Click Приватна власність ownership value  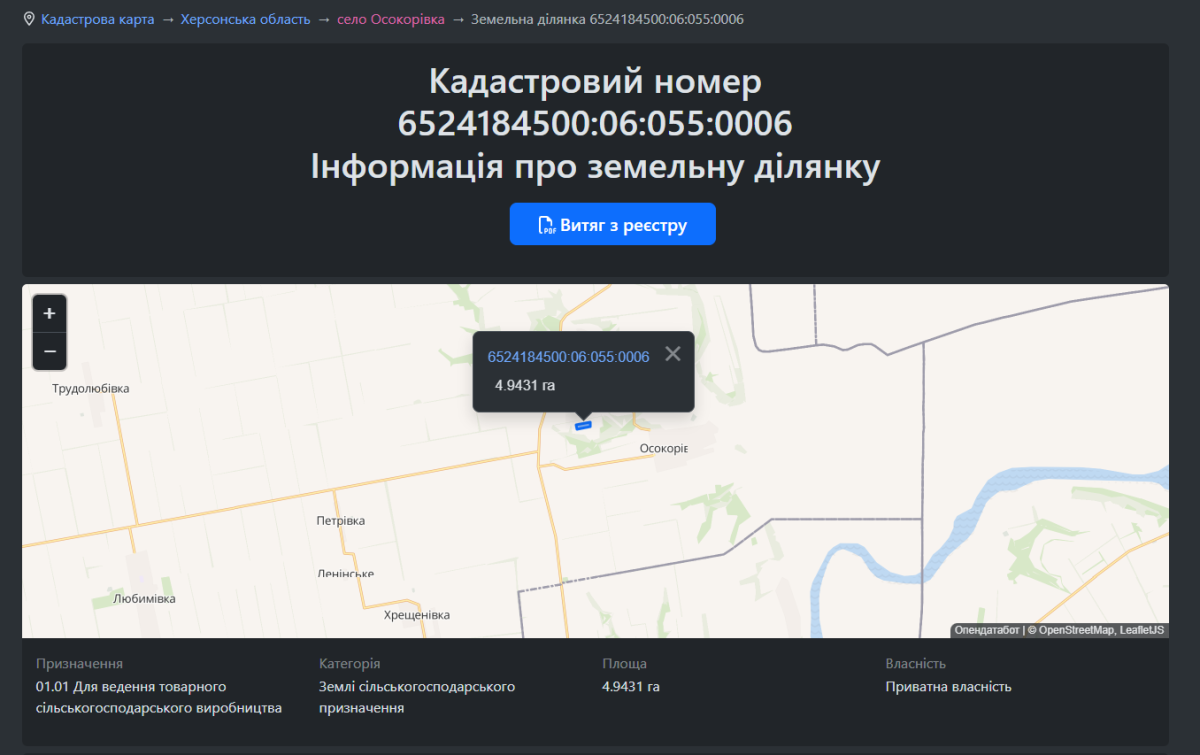[x=948, y=687]
